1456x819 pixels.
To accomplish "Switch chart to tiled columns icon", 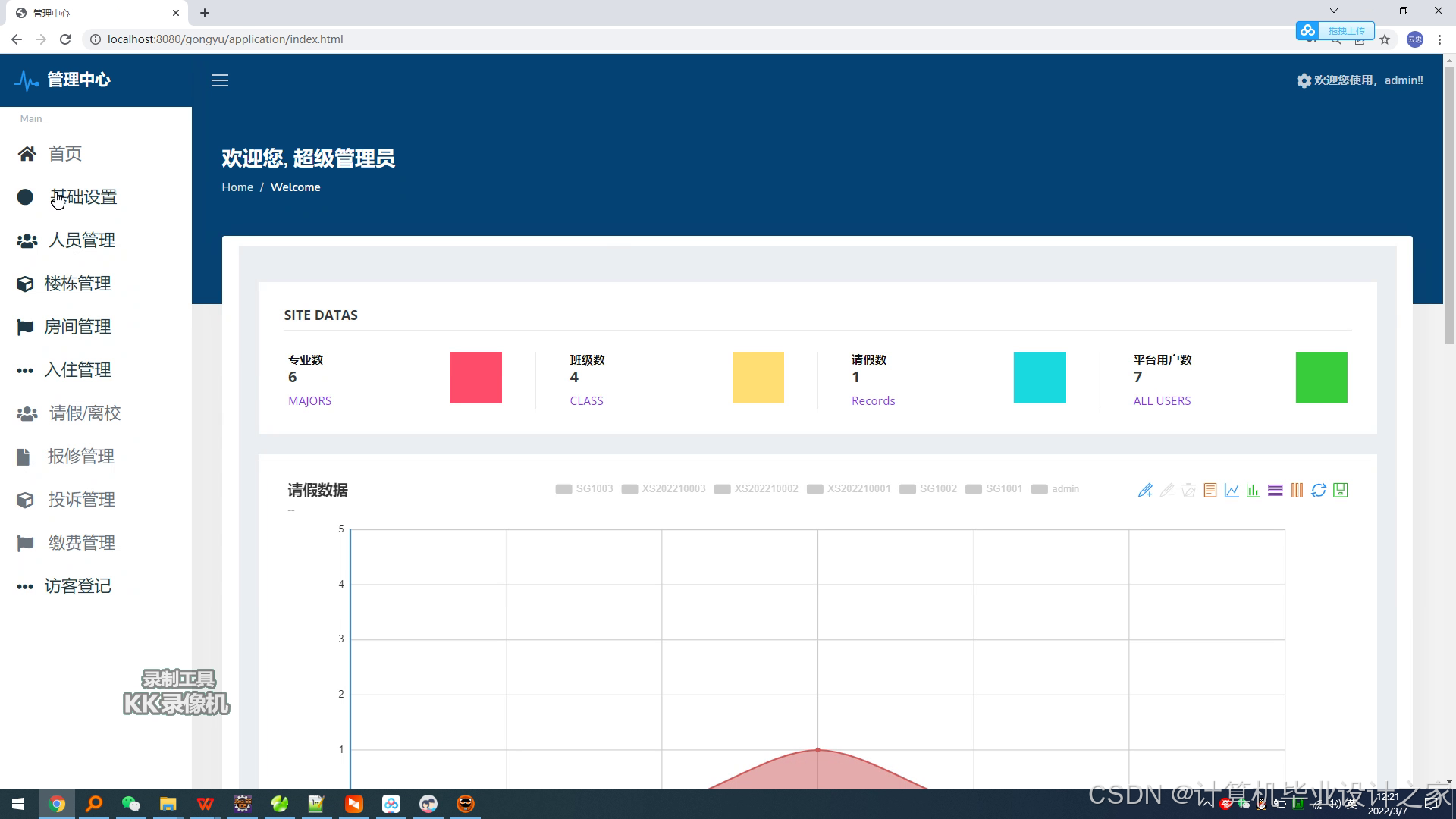I will point(1297,491).
